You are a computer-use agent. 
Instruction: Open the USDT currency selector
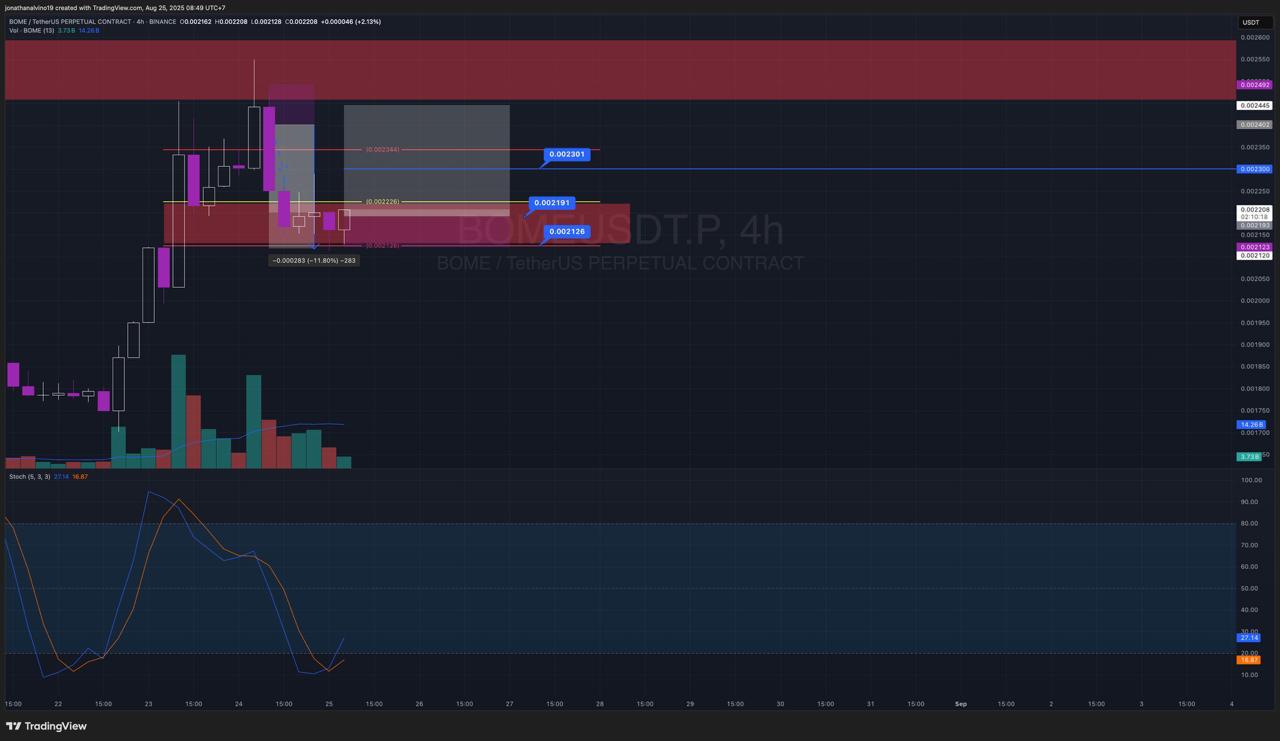click(x=1251, y=22)
